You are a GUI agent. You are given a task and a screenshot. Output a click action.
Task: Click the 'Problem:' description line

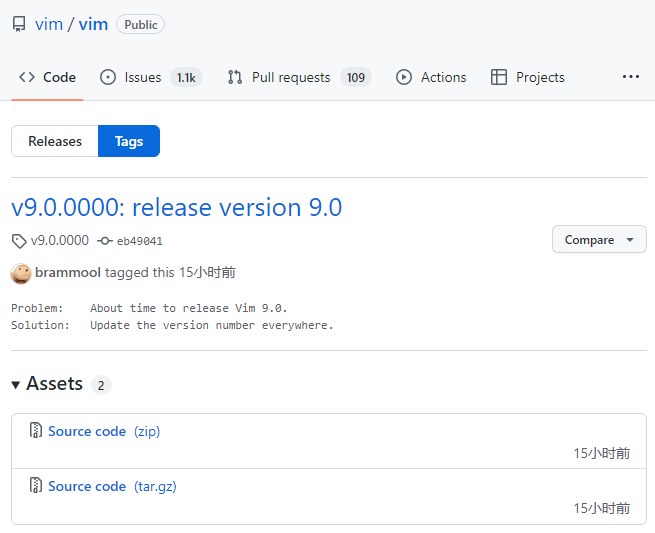click(149, 308)
